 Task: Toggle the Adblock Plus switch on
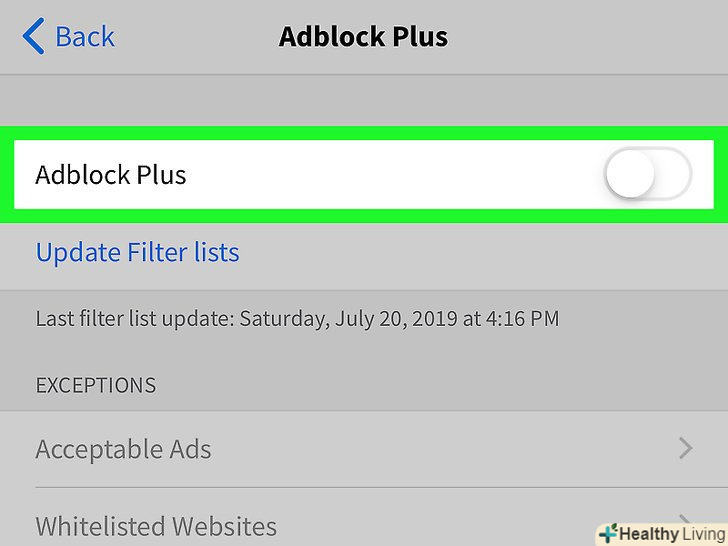[647, 176]
